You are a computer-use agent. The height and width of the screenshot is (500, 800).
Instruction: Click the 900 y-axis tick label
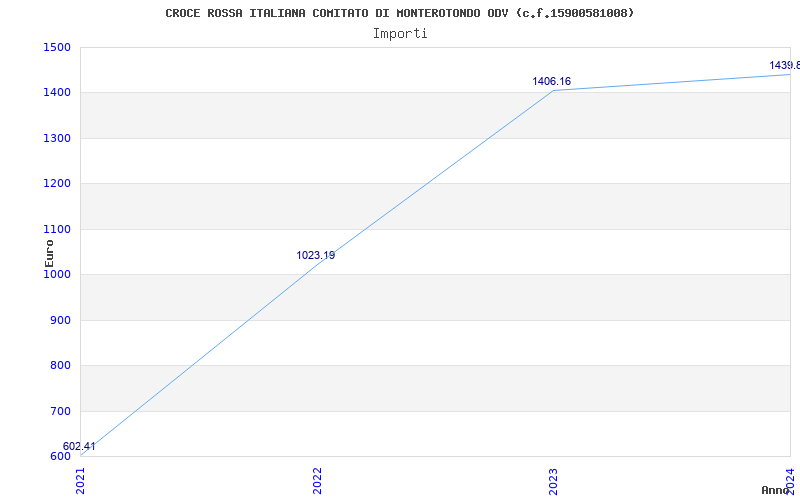tap(60, 320)
